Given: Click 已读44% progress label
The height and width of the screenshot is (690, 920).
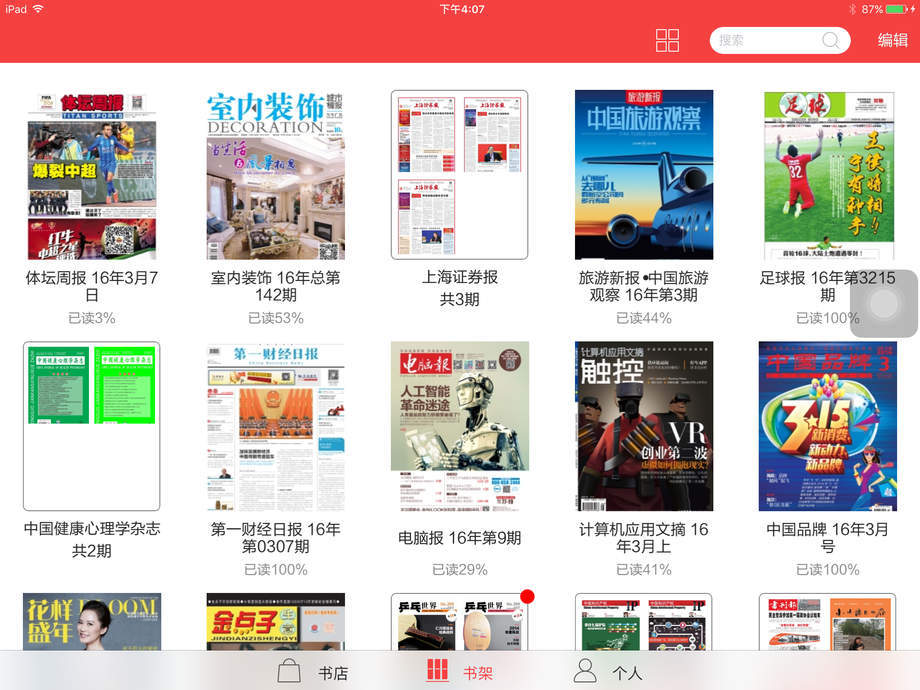Looking at the screenshot, I should click(x=644, y=318).
